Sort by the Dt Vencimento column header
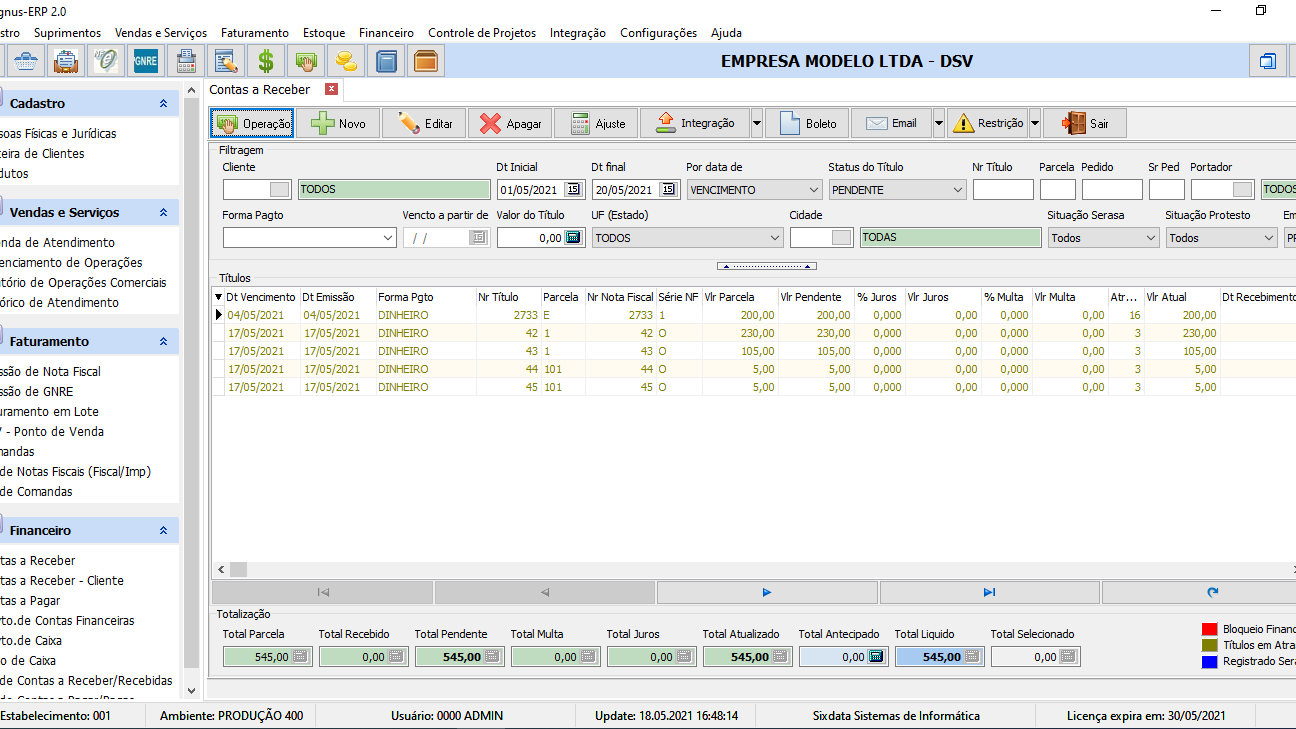The image size is (1296, 729). tap(261, 297)
